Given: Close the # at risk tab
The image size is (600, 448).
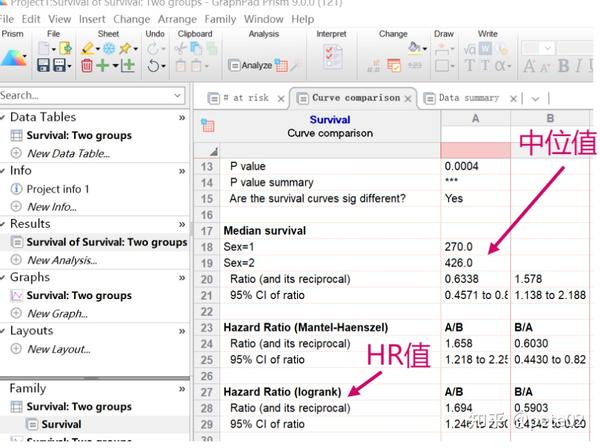Looking at the screenshot, I should [x=280, y=99].
